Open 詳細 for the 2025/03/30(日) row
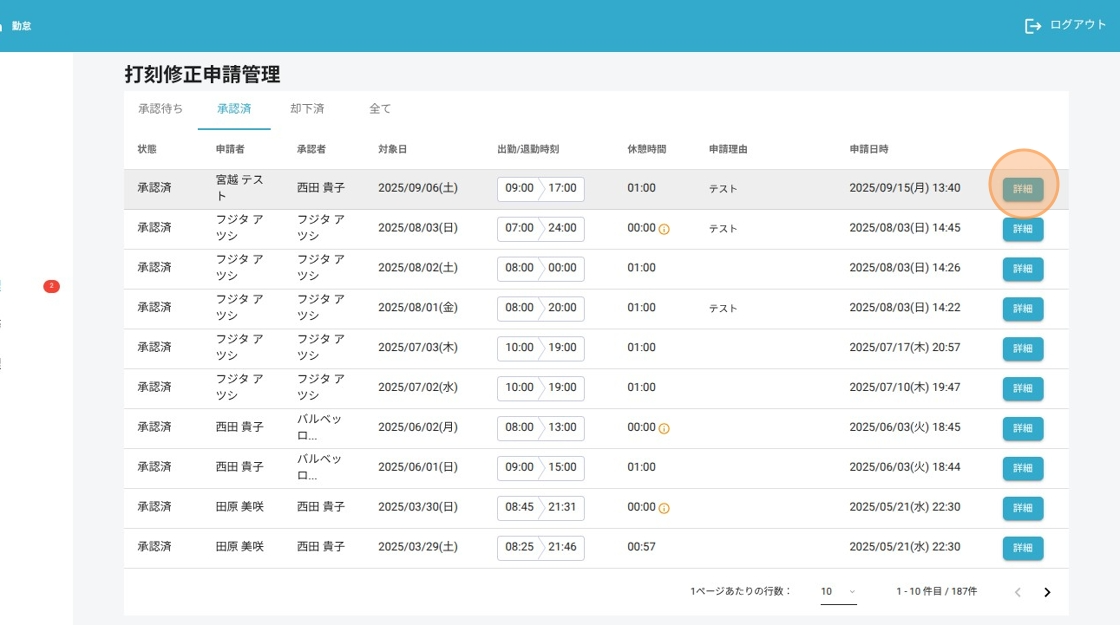 tap(1023, 508)
